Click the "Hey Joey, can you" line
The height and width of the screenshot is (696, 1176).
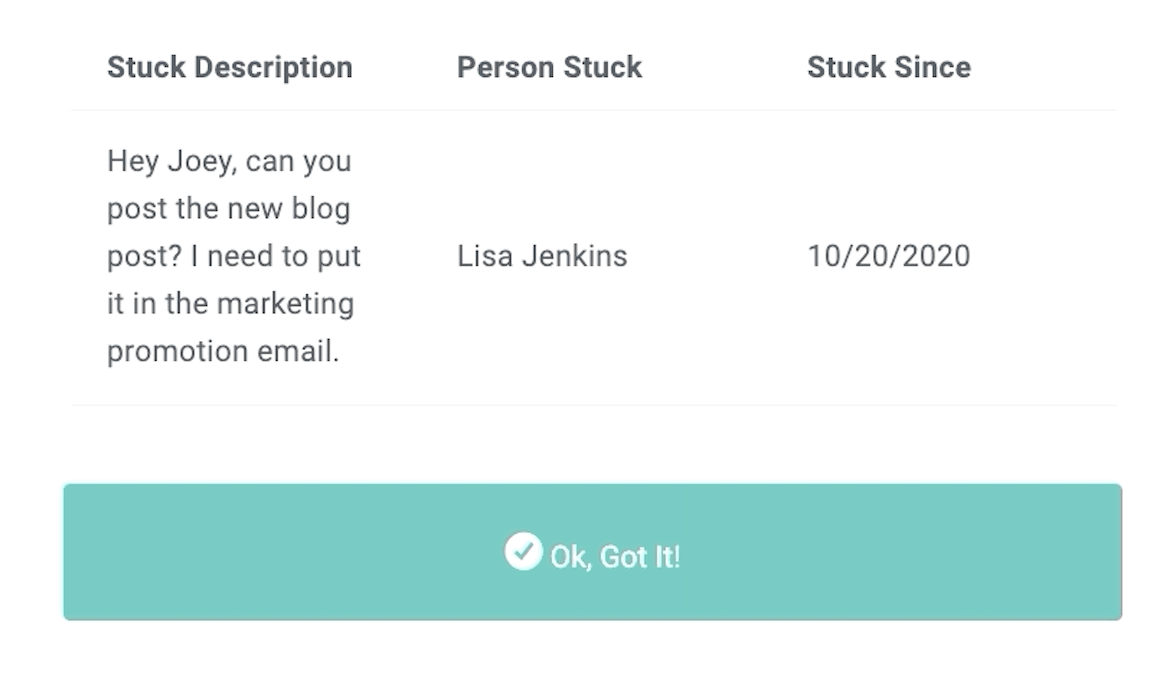229,161
